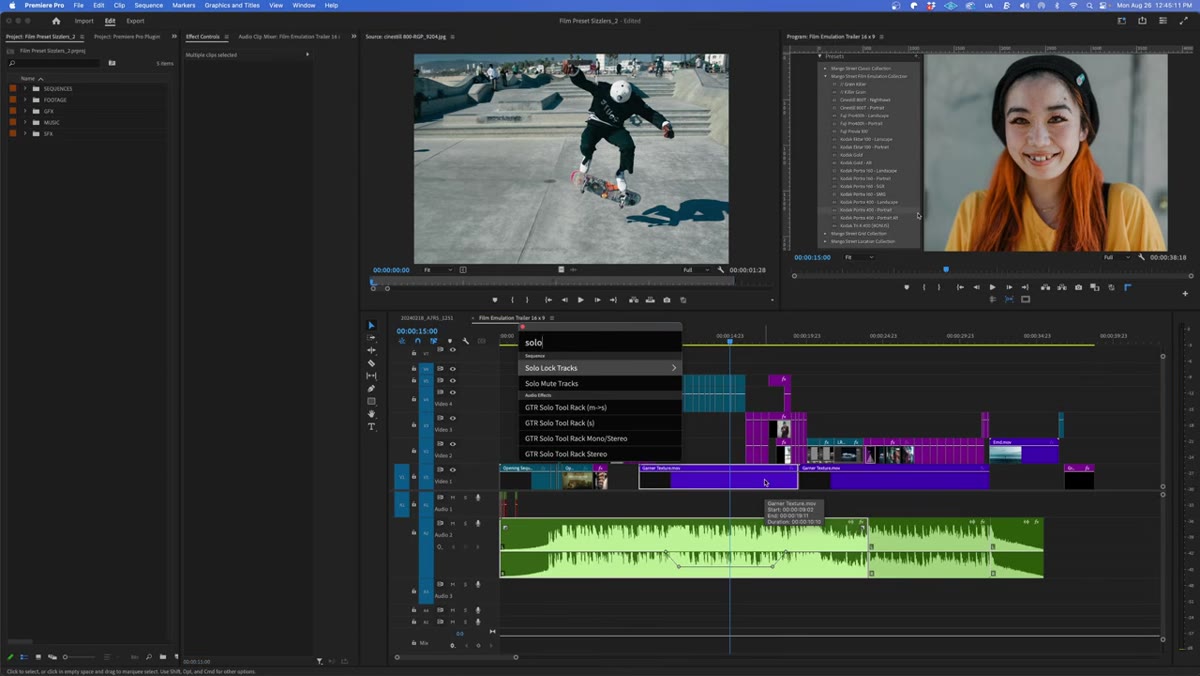Add marker in Source monitor
This screenshot has width=1200, height=676.
[x=494, y=300]
